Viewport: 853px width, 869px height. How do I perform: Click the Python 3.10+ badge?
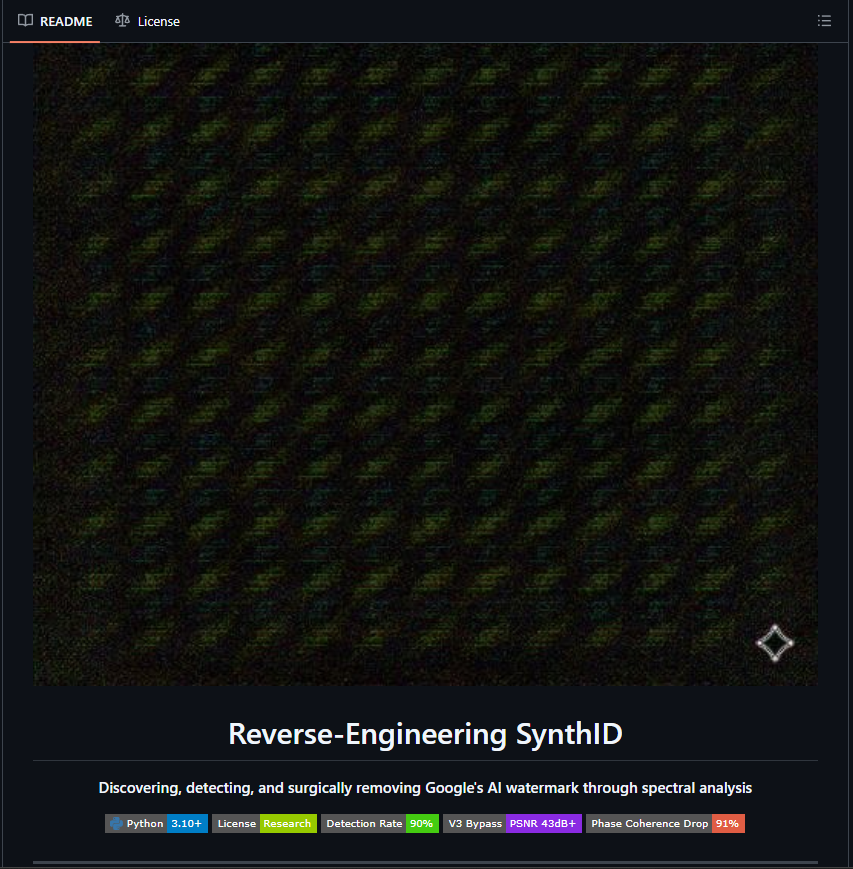156,824
